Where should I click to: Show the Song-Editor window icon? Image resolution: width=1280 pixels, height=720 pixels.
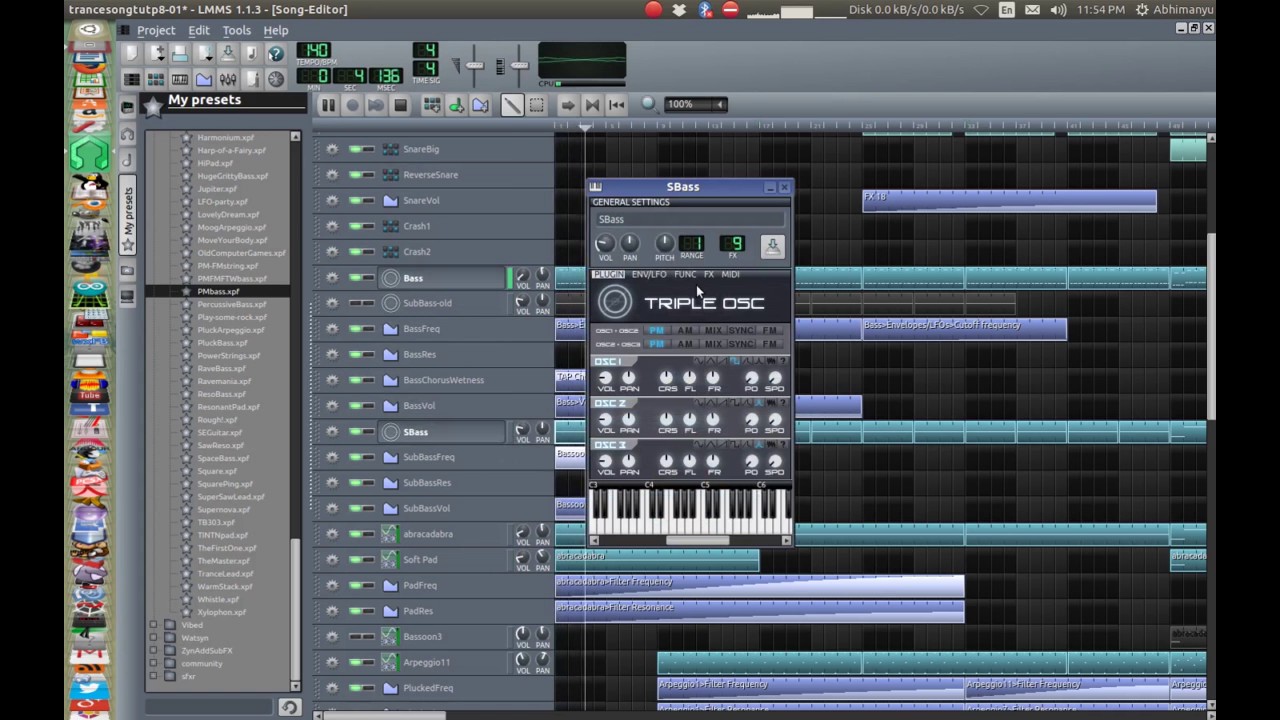131,79
